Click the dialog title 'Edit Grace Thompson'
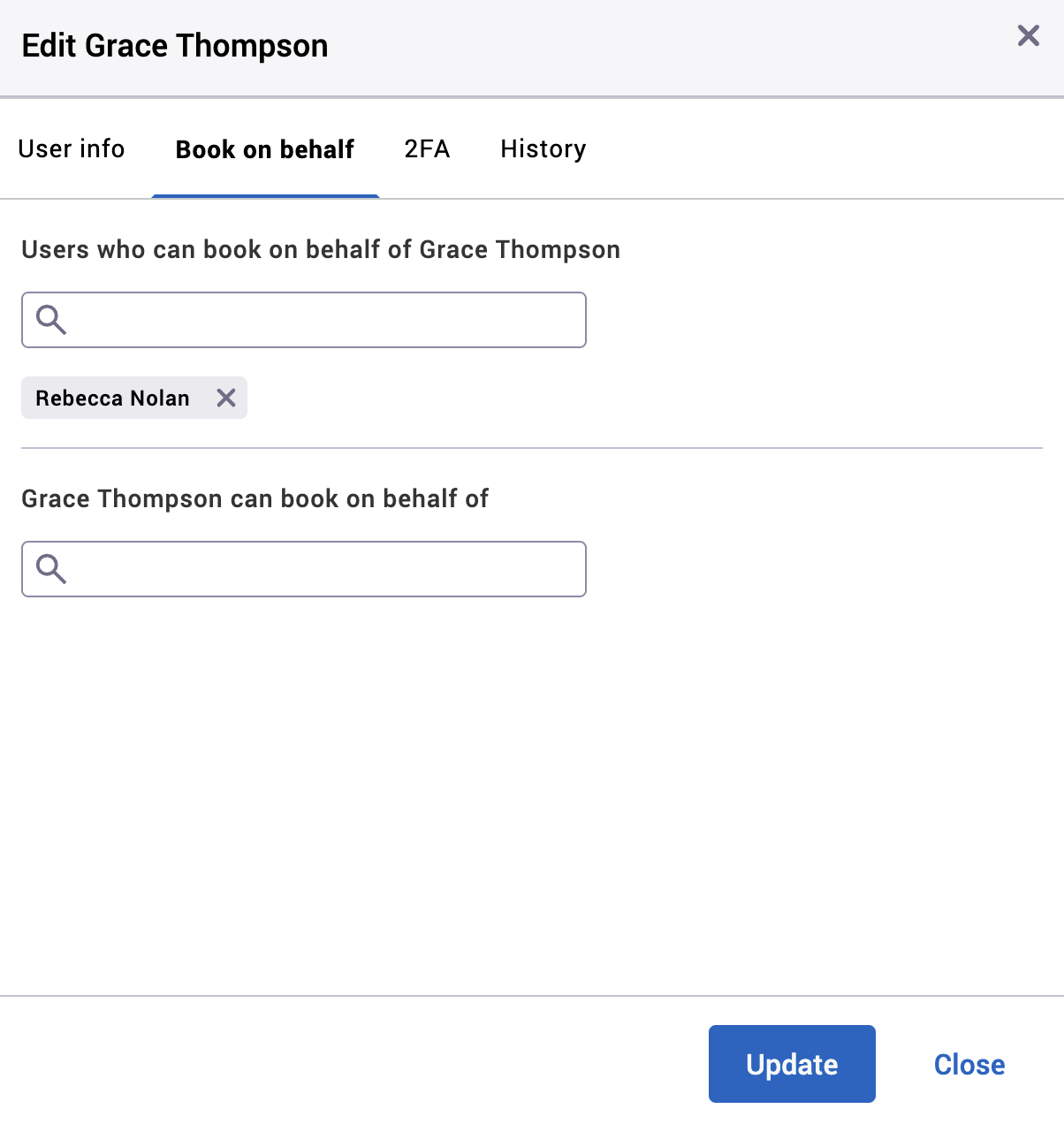 coord(175,45)
